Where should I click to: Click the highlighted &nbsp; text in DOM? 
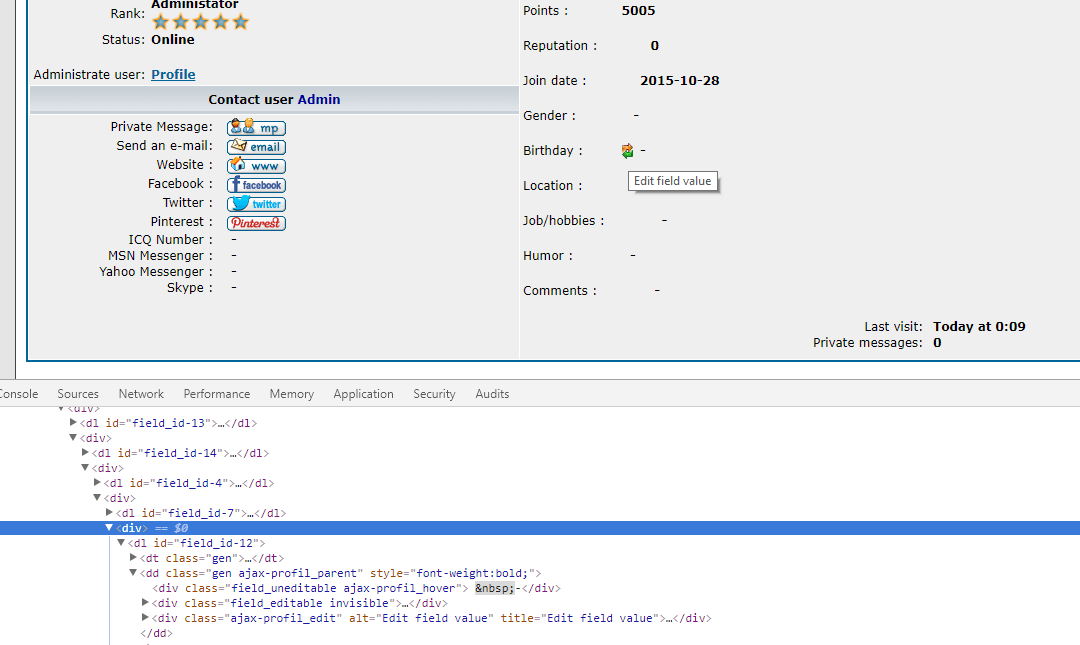pos(495,588)
